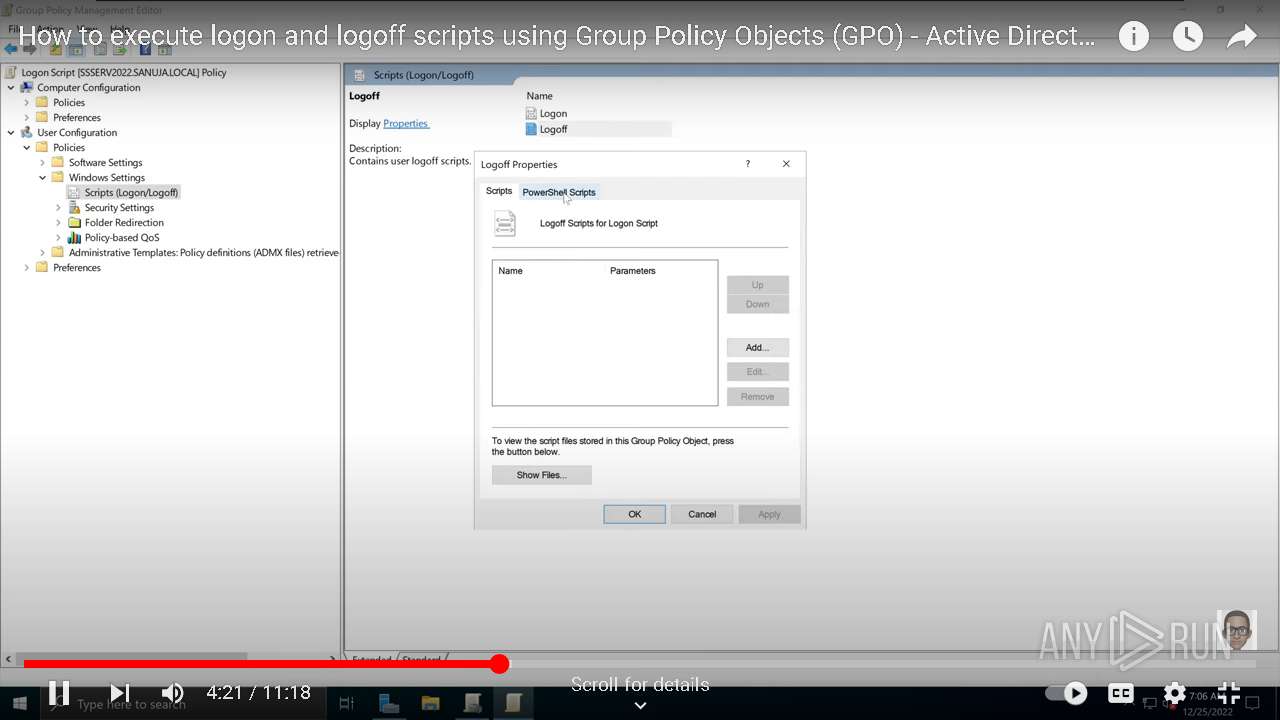Click Scroll for details arrow
The image size is (1280, 720).
[640, 705]
